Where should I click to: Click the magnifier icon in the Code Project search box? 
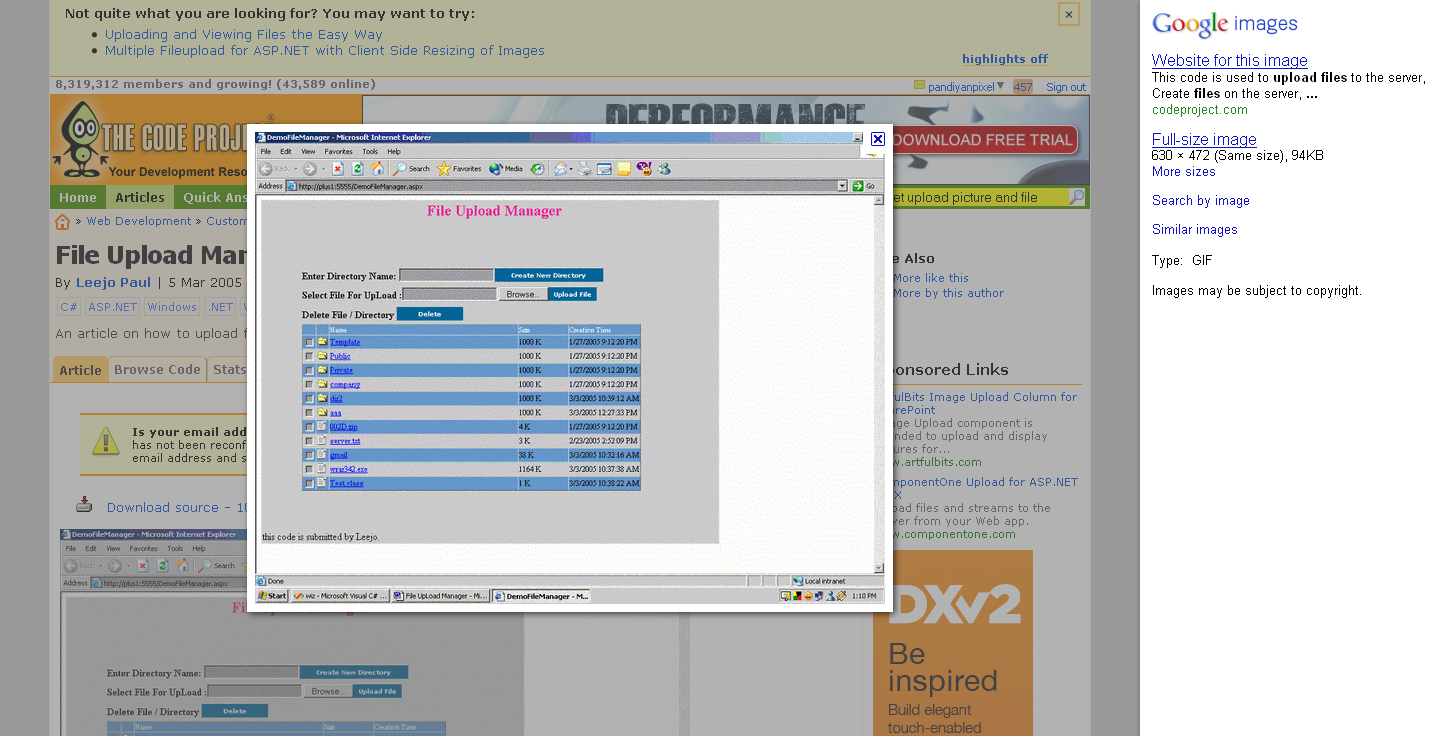click(x=1077, y=197)
